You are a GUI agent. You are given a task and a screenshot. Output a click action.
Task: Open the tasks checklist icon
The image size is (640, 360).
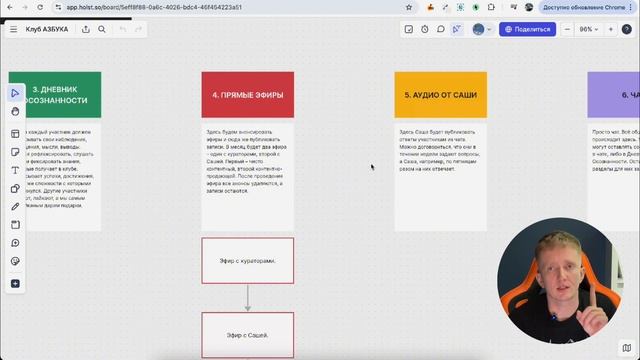[x=409, y=29]
